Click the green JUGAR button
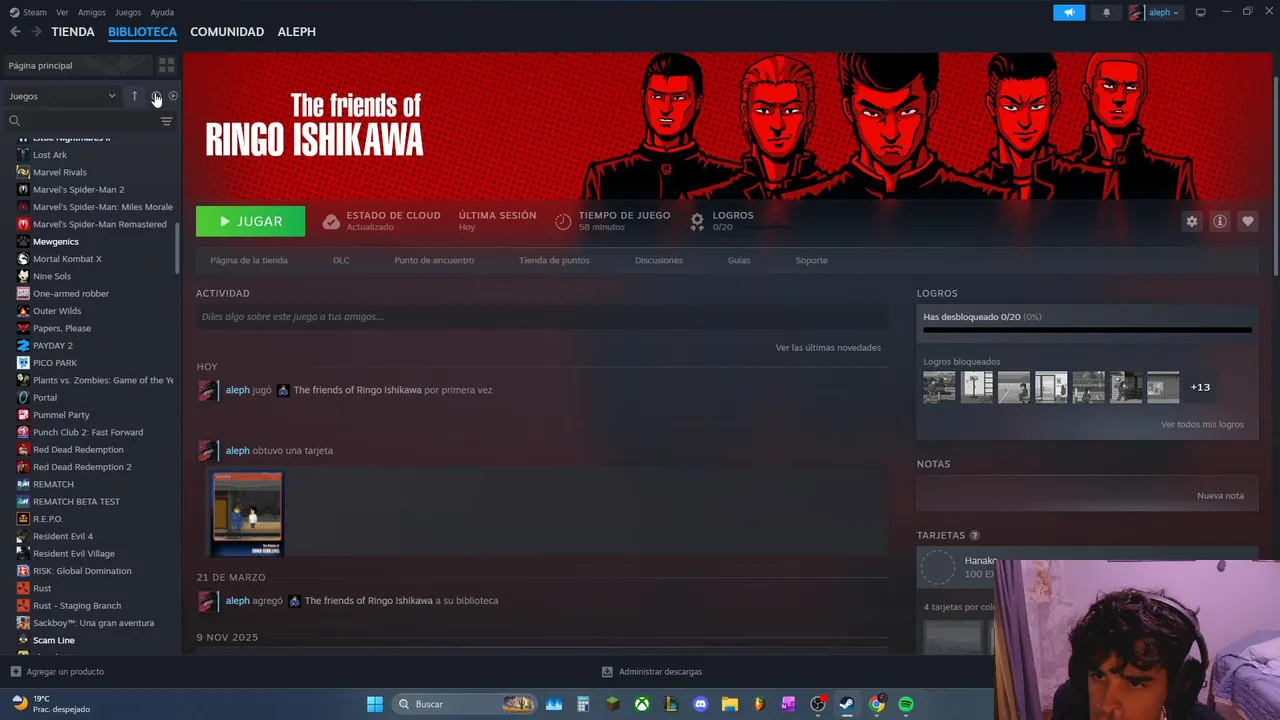The image size is (1280, 720). pos(251,221)
